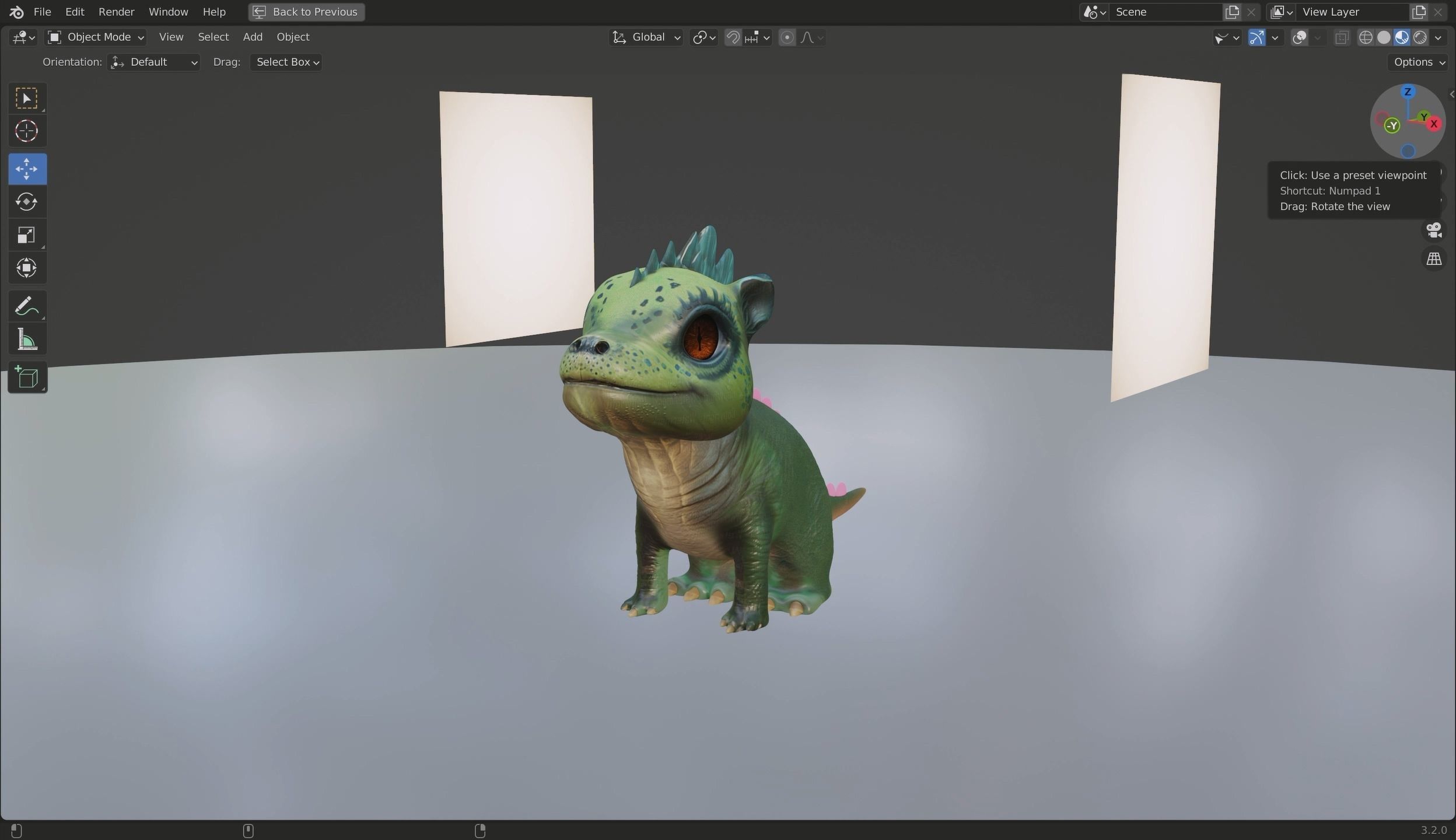Select the Rotate tool
The width and height of the screenshot is (1456, 840).
[27, 202]
